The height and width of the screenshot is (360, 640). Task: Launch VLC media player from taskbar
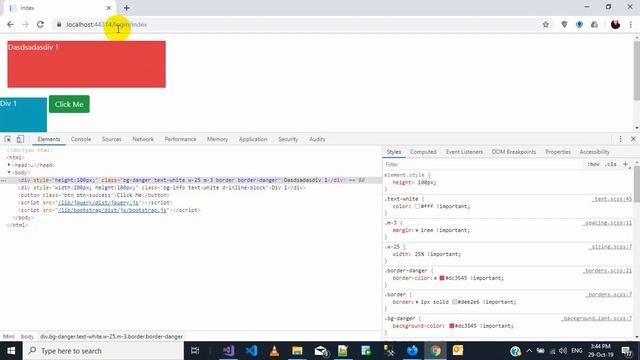click(x=274, y=351)
